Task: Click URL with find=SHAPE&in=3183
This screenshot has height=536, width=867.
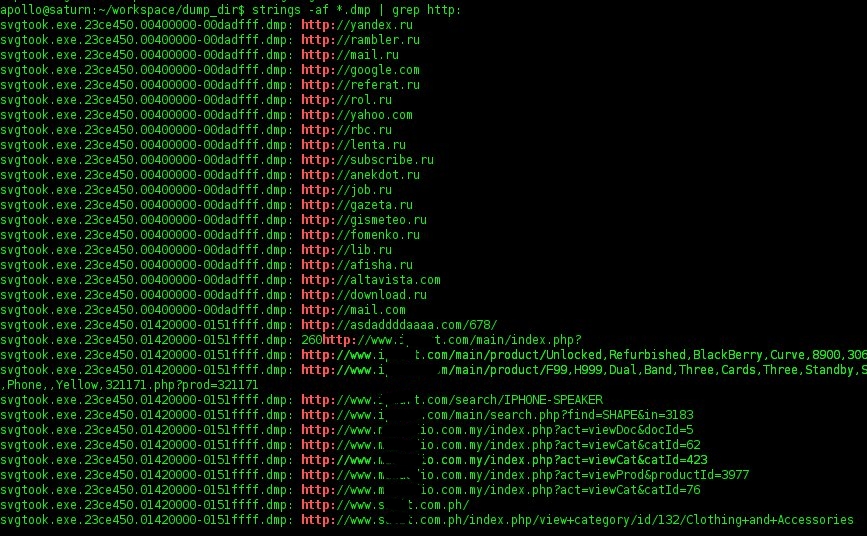Action: point(498,414)
